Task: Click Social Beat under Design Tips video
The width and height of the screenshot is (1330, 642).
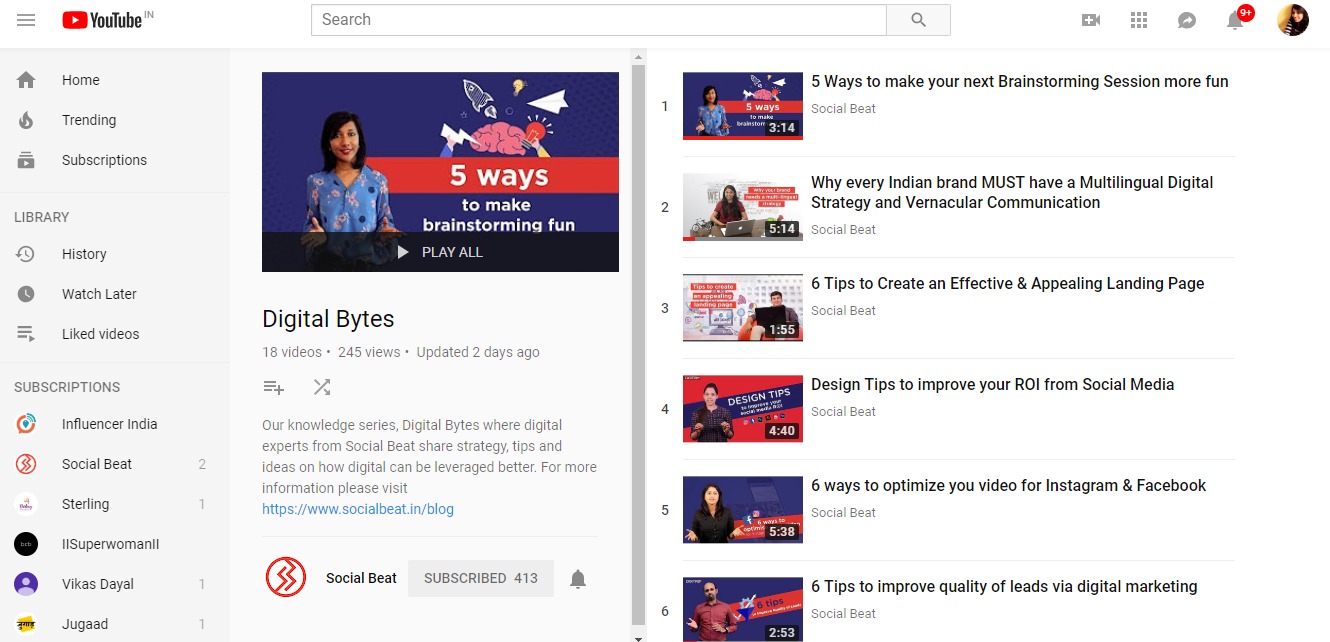Action: point(843,412)
